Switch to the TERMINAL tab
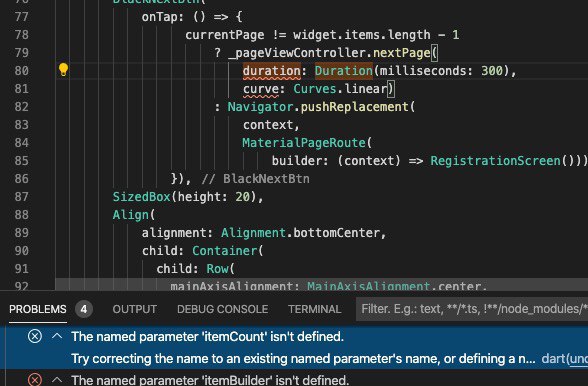Screen dimensions: 588x386 [x=315, y=309]
